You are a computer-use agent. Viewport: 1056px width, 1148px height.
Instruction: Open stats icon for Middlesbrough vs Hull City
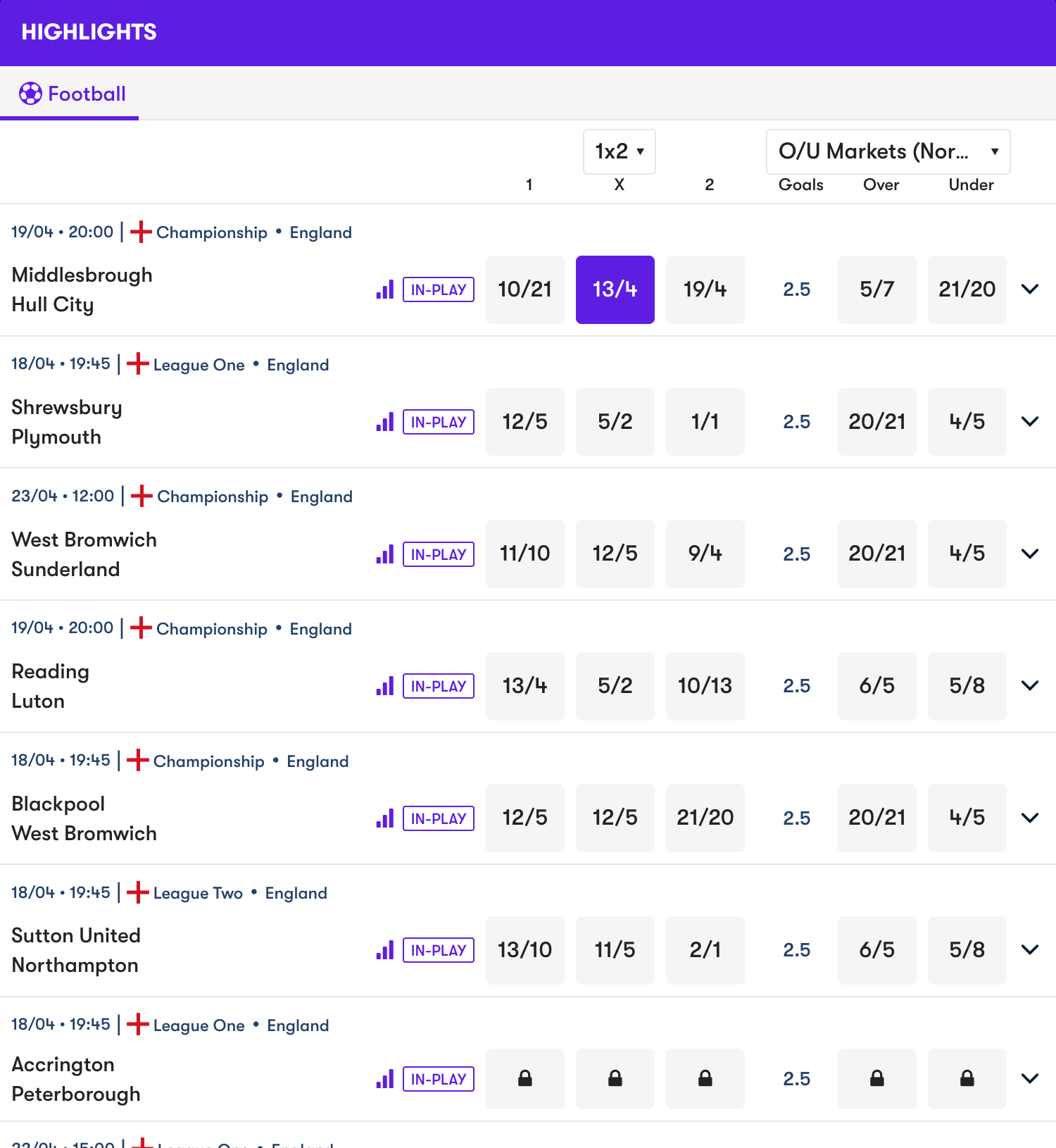click(x=384, y=289)
